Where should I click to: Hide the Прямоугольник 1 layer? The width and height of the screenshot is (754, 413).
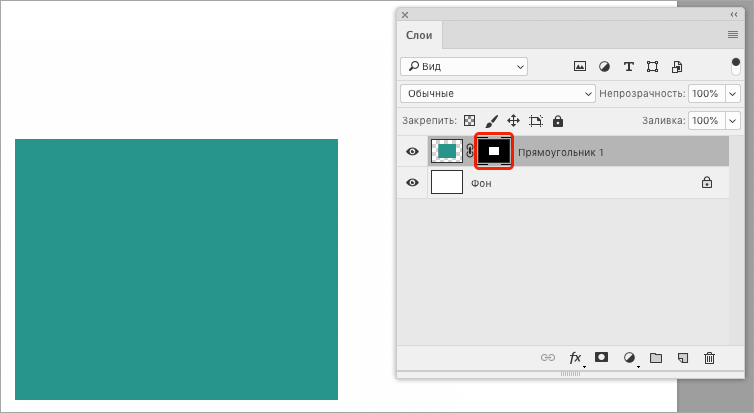pos(412,152)
